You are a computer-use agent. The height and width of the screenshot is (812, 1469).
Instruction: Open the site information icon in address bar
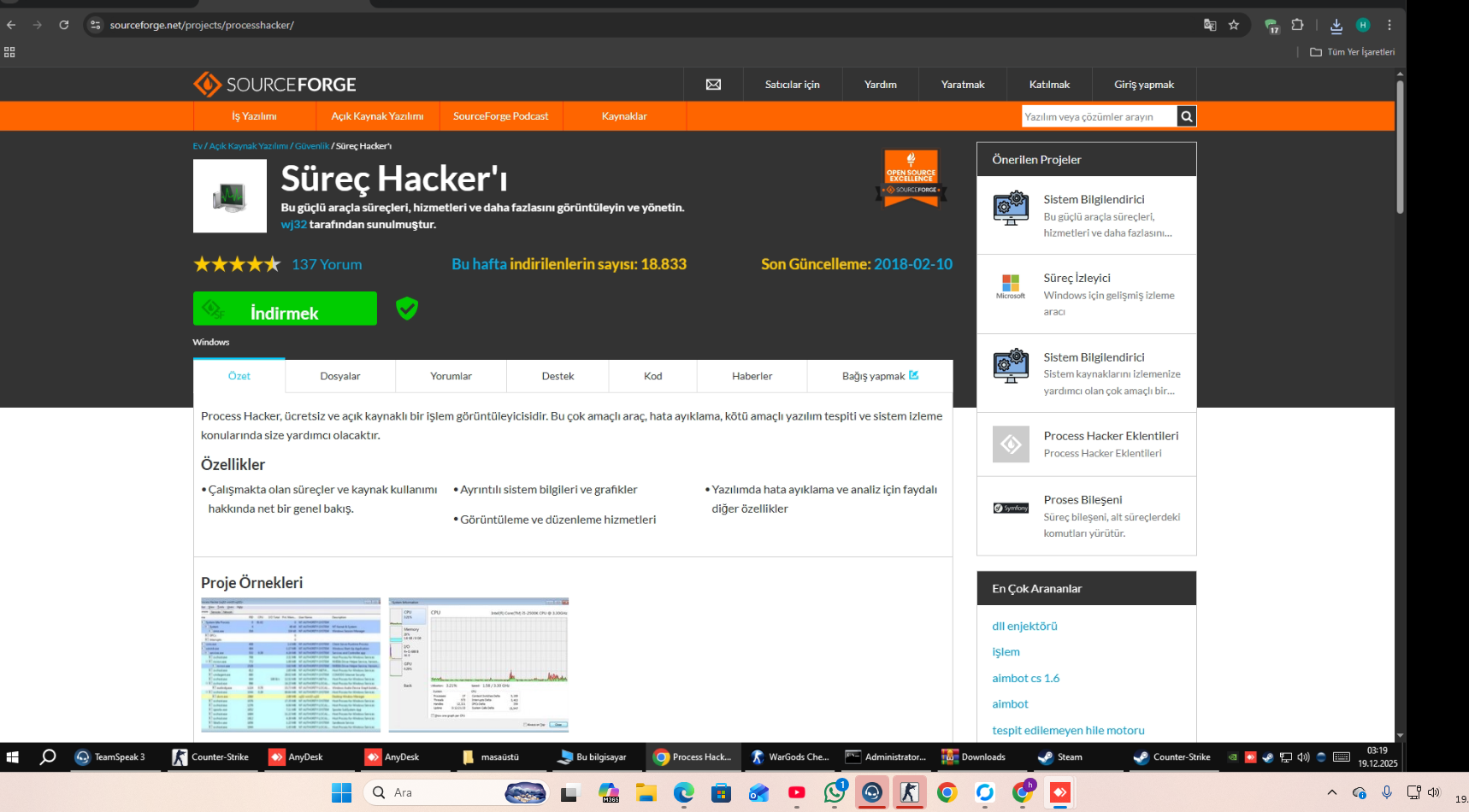[x=96, y=25]
